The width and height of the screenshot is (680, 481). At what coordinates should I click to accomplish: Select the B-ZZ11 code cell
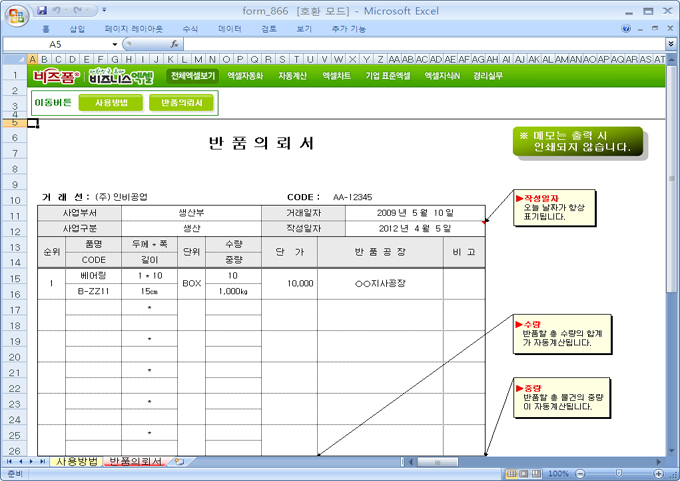(93, 291)
